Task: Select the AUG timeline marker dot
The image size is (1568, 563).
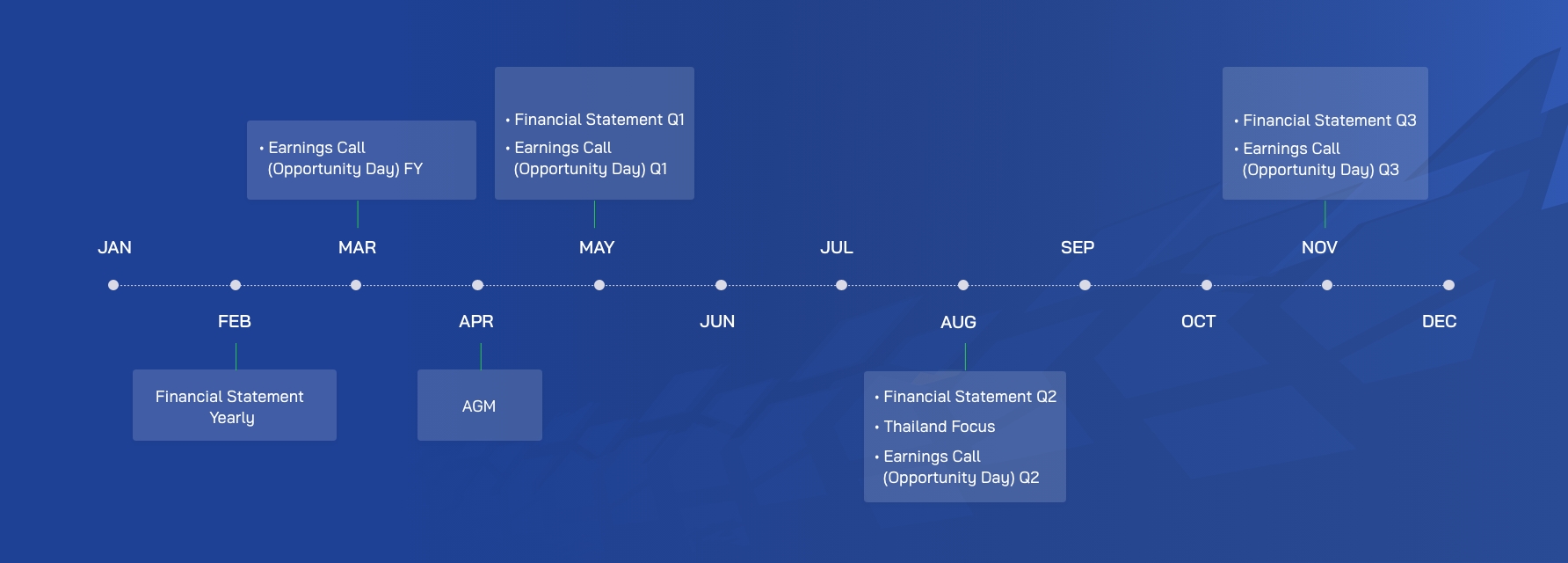Action: [963, 285]
